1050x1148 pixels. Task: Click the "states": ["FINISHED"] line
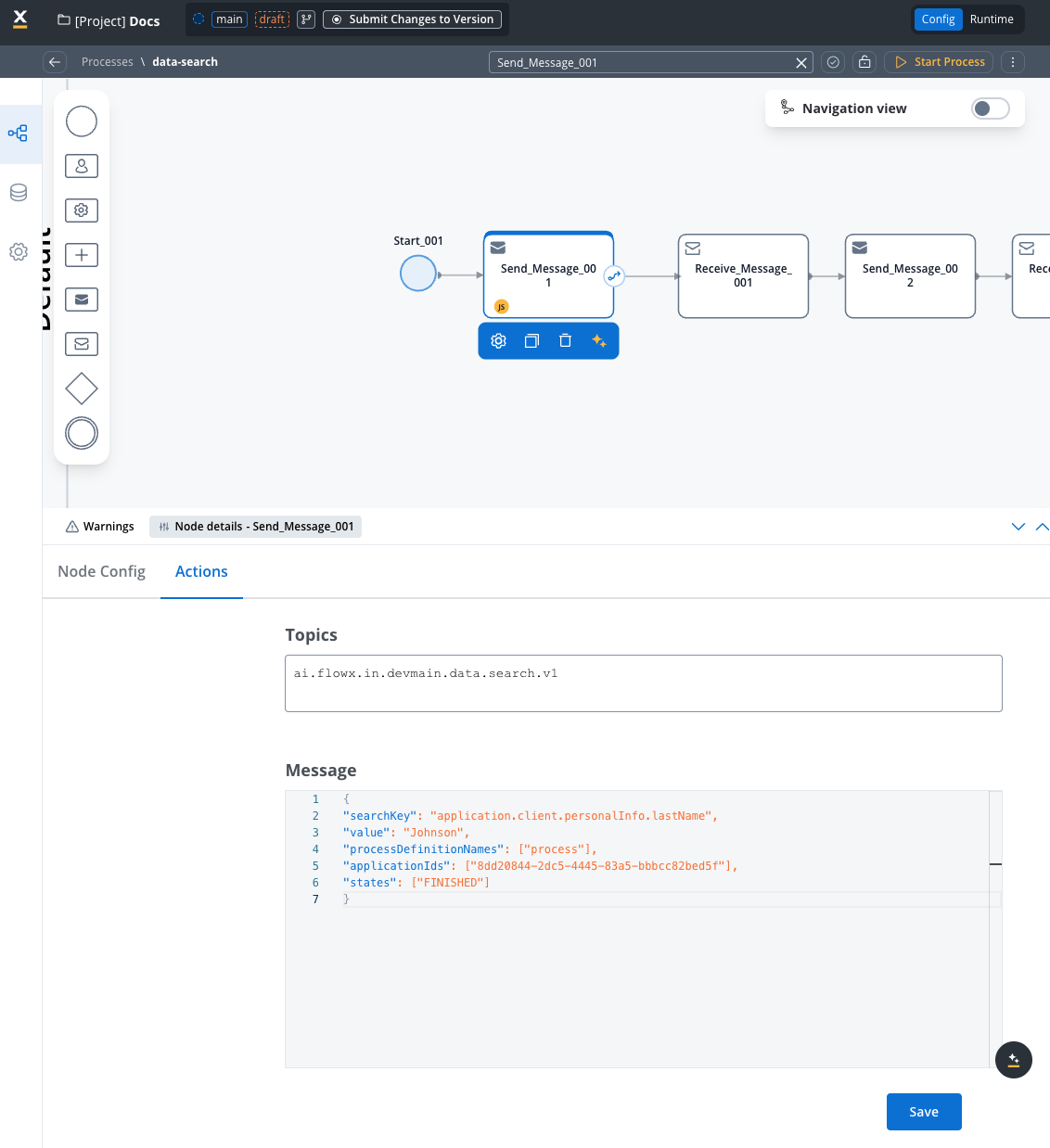tap(416, 883)
